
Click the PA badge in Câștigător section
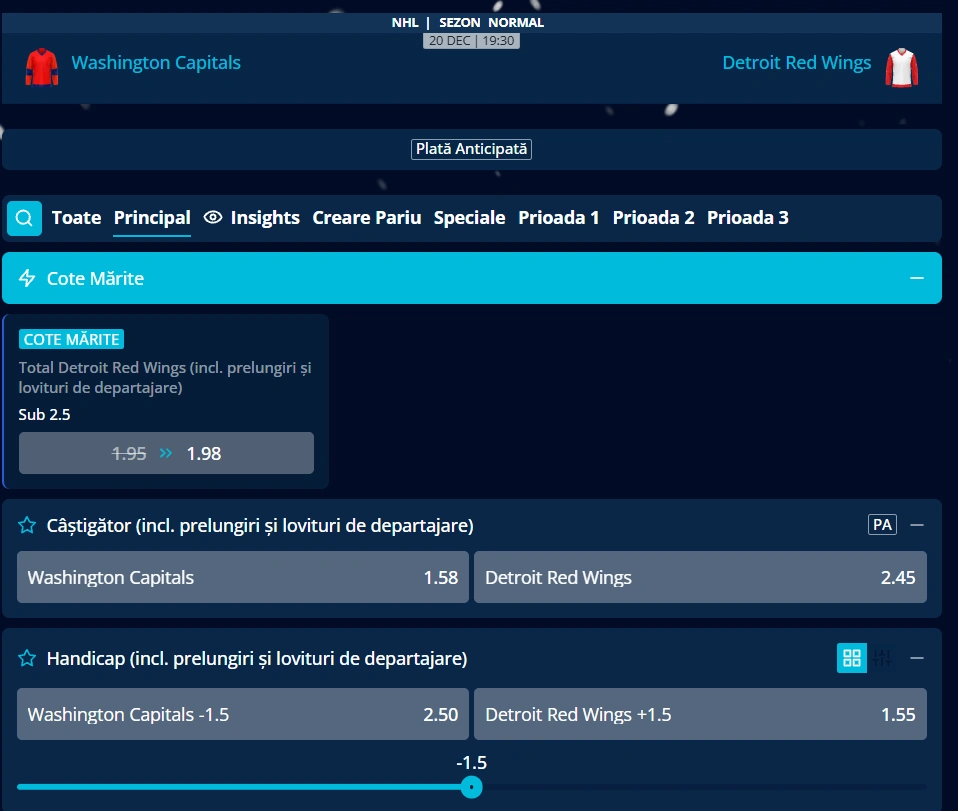pyautogui.click(x=882, y=525)
